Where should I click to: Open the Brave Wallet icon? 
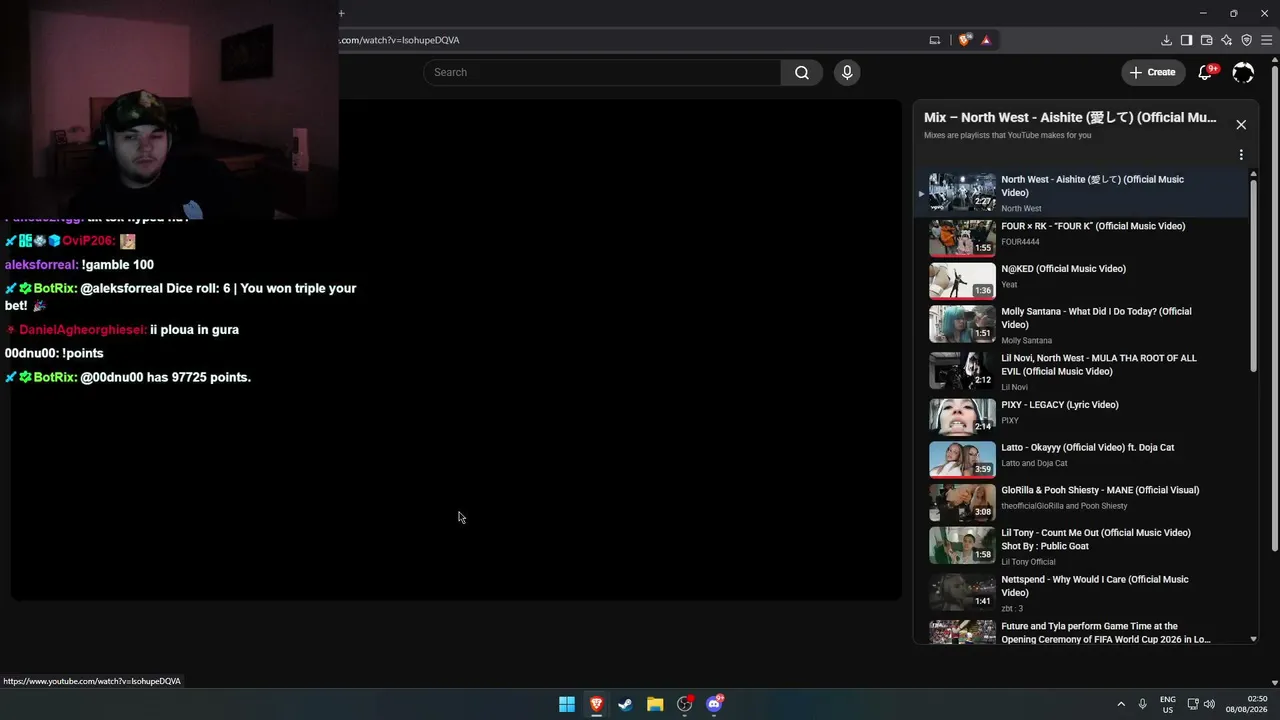(x=1206, y=40)
